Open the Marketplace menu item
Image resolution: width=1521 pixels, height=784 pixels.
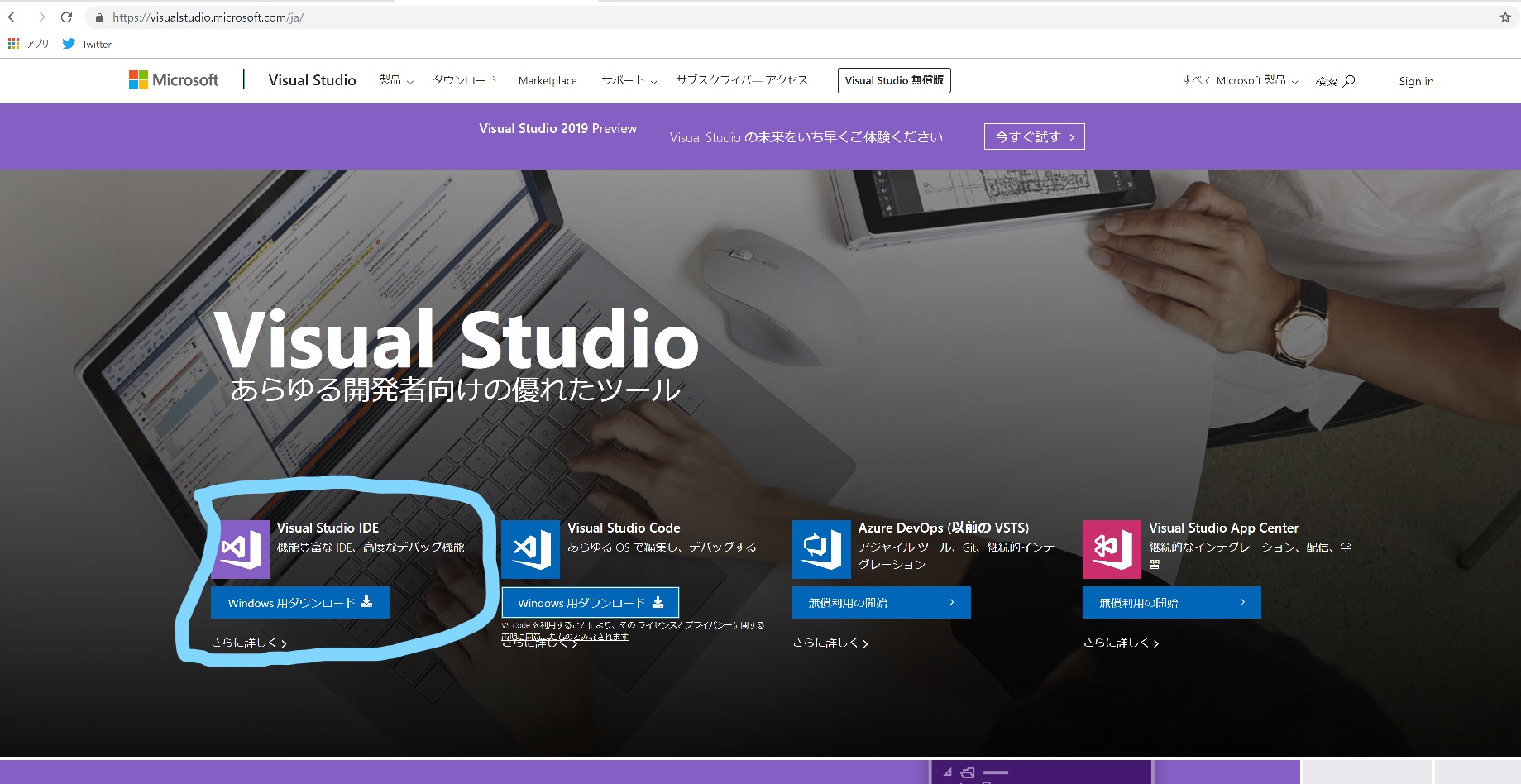point(548,80)
